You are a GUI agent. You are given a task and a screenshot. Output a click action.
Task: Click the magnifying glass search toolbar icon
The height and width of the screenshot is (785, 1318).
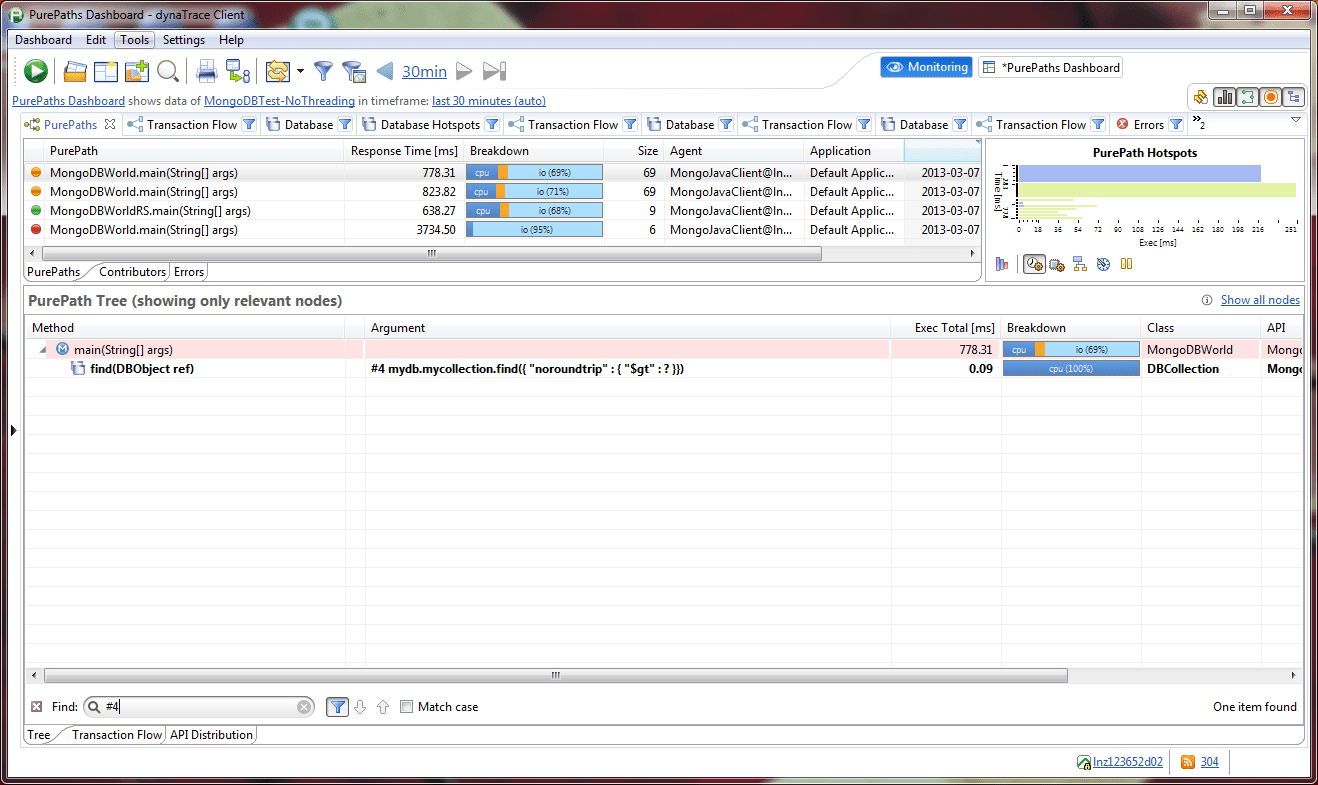point(167,71)
